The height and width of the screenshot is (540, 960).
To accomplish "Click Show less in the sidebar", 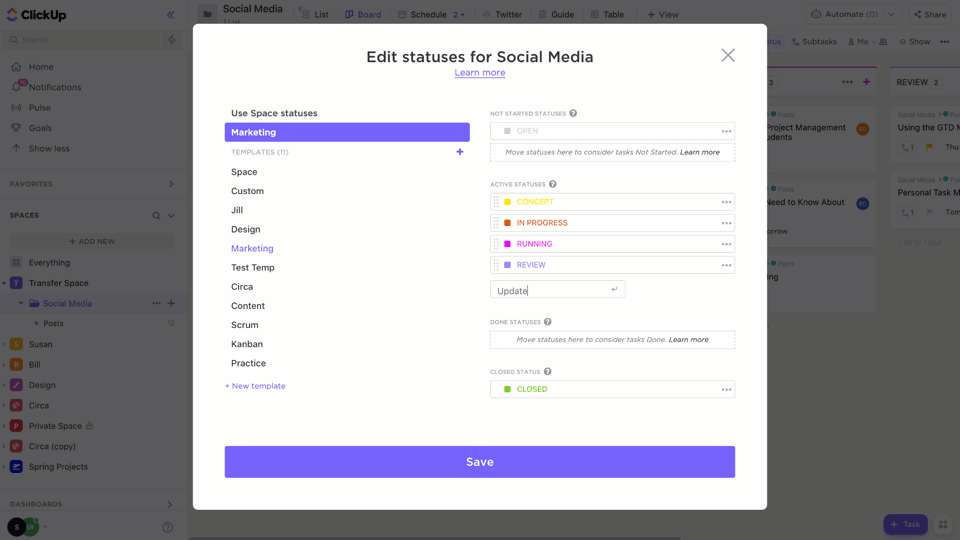I will coord(49,148).
